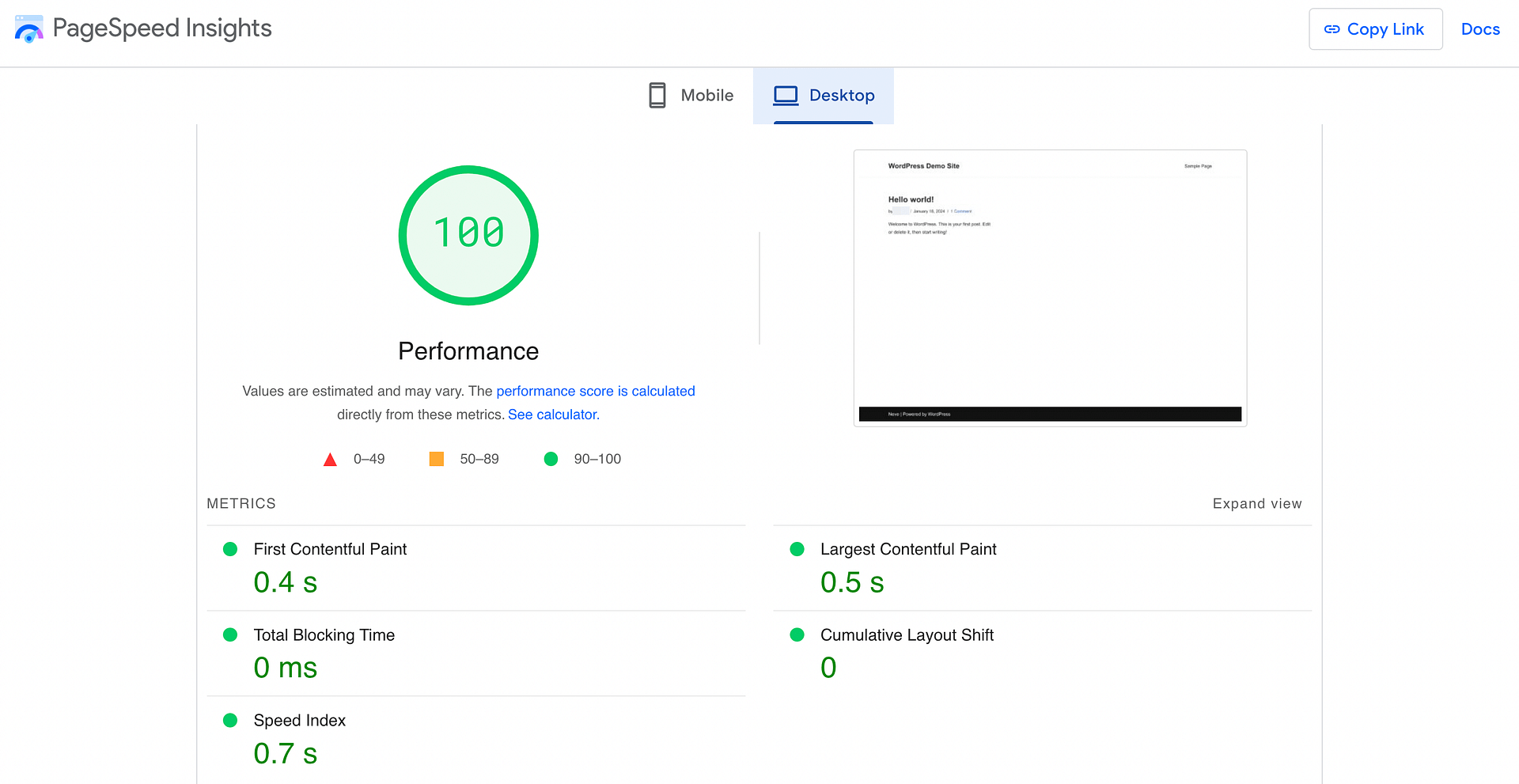Click the WordPress Demo Site screenshot thumbnail
The image size is (1519, 784).
pyautogui.click(x=1050, y=288)
